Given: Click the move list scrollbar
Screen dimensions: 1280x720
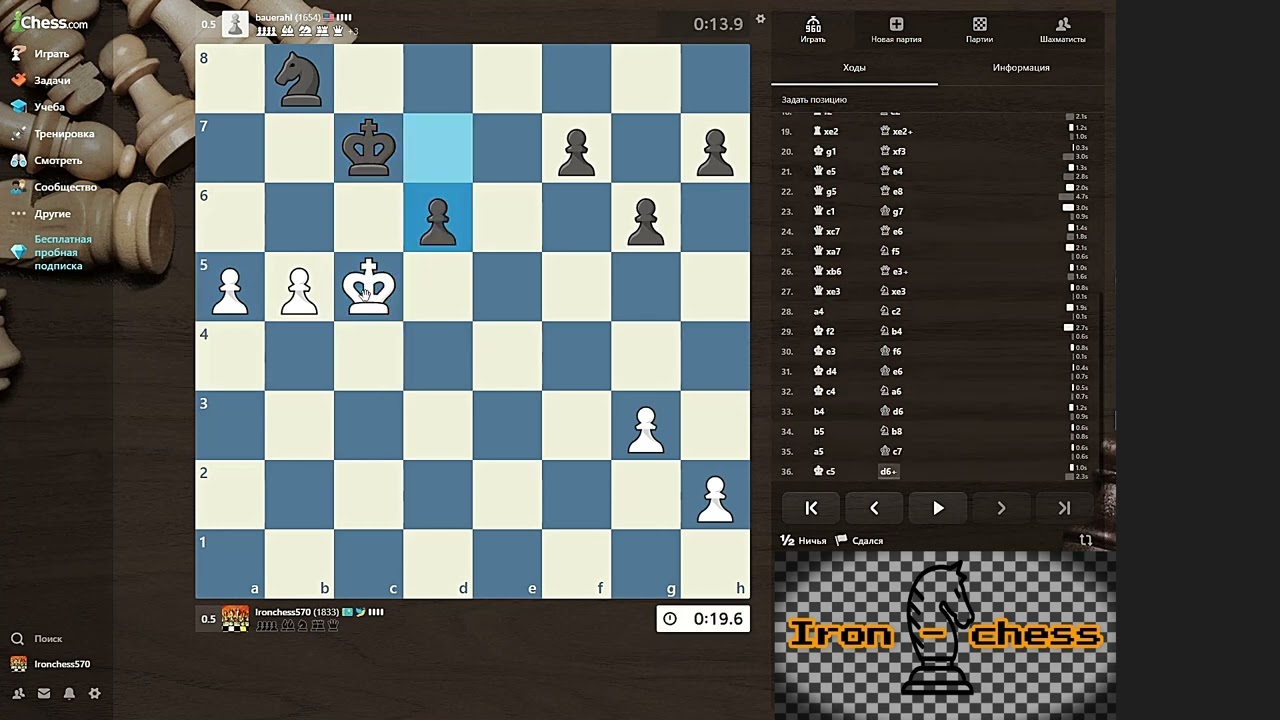Looking at the screenshot, I should point(1100,386).
